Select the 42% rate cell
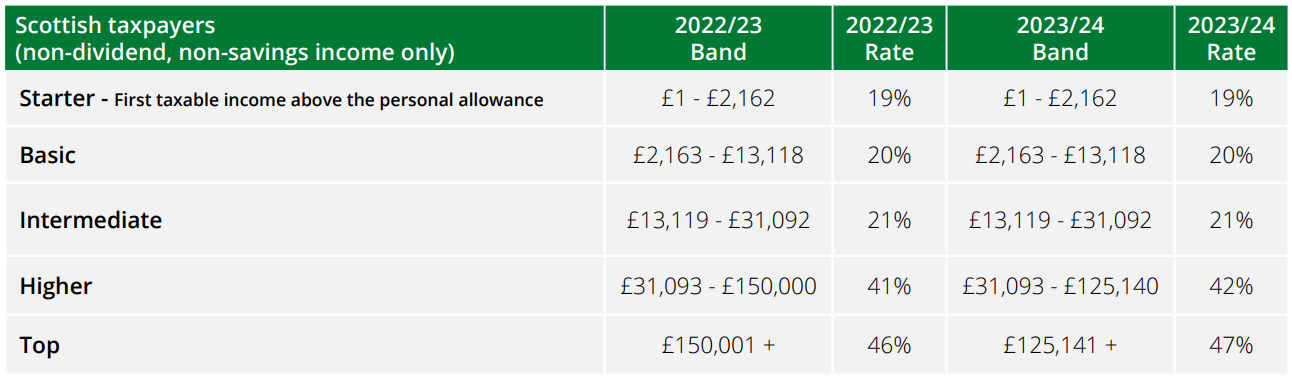Screen dimensions: 1292x380 (x=1231, y=286)
